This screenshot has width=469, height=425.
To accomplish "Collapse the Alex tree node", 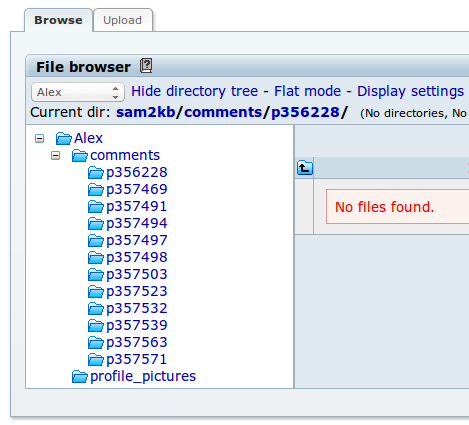I will pyautogui.click(x=39, y=138).
